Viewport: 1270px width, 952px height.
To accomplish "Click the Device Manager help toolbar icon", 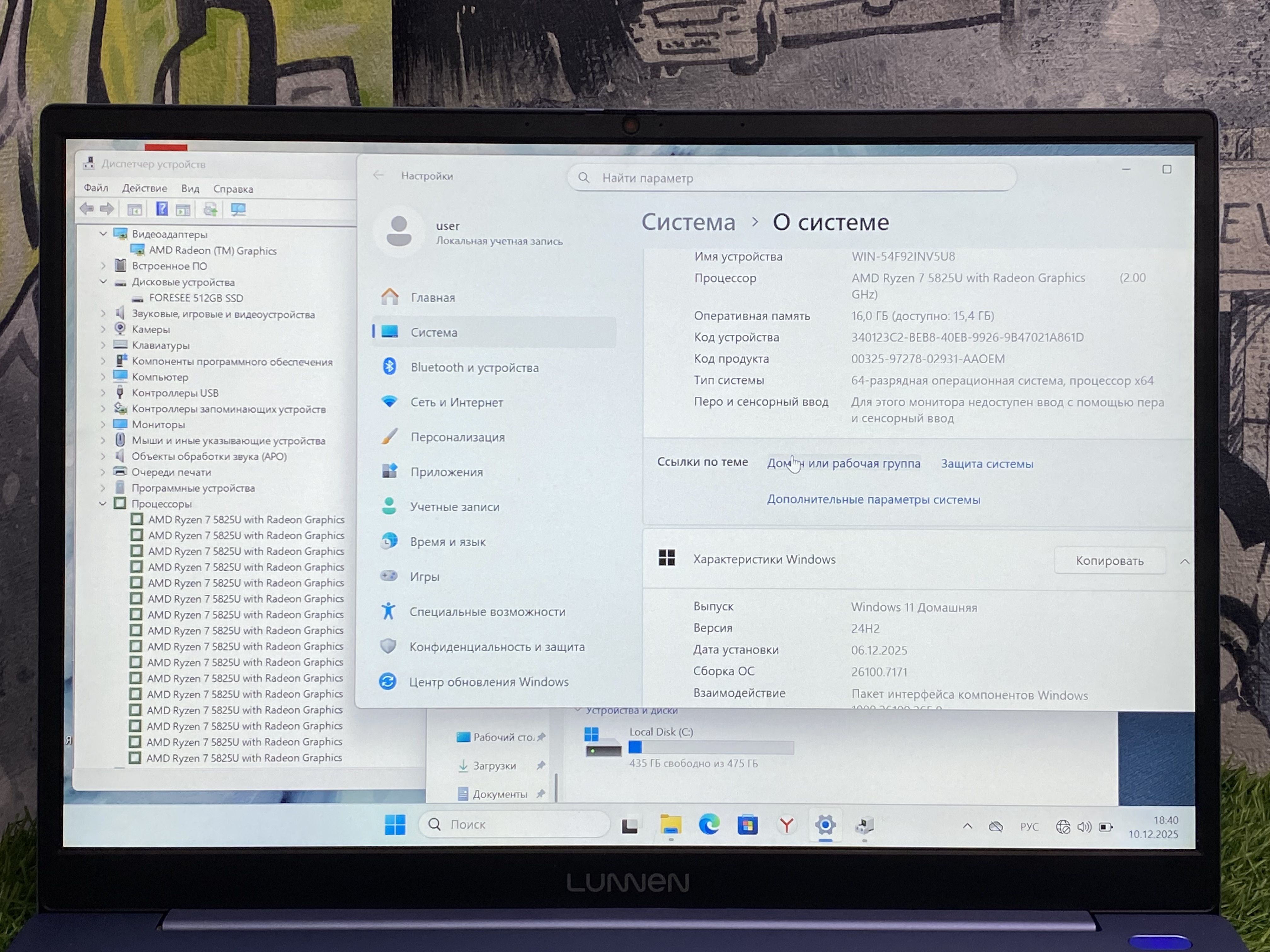I will [x=162, y=209].
